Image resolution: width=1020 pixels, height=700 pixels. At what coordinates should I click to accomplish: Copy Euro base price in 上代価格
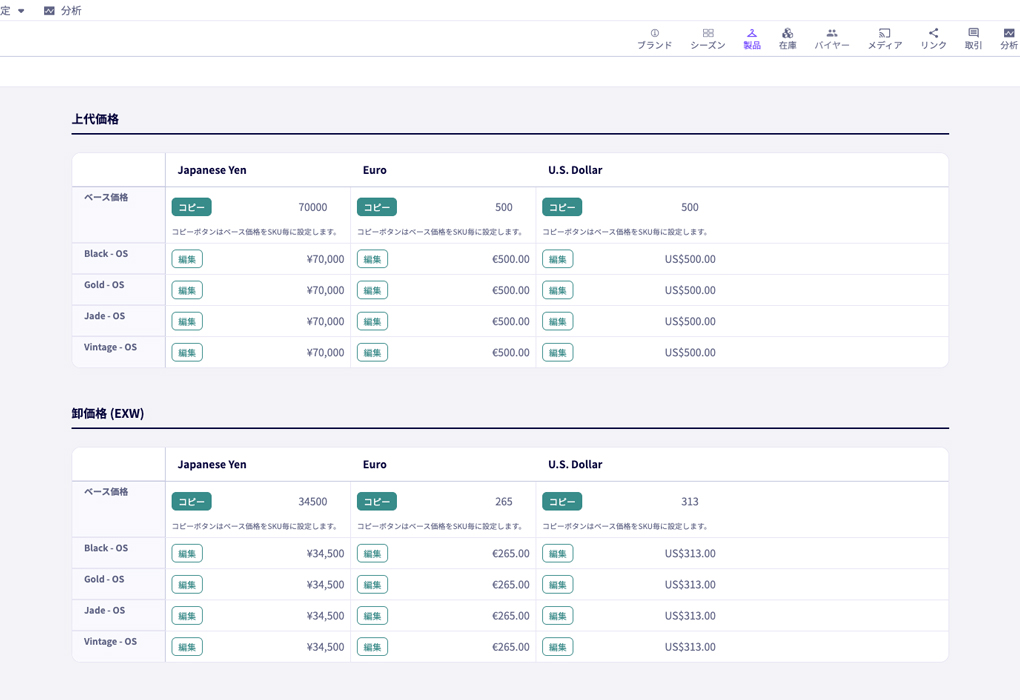[x=377, y=207]
